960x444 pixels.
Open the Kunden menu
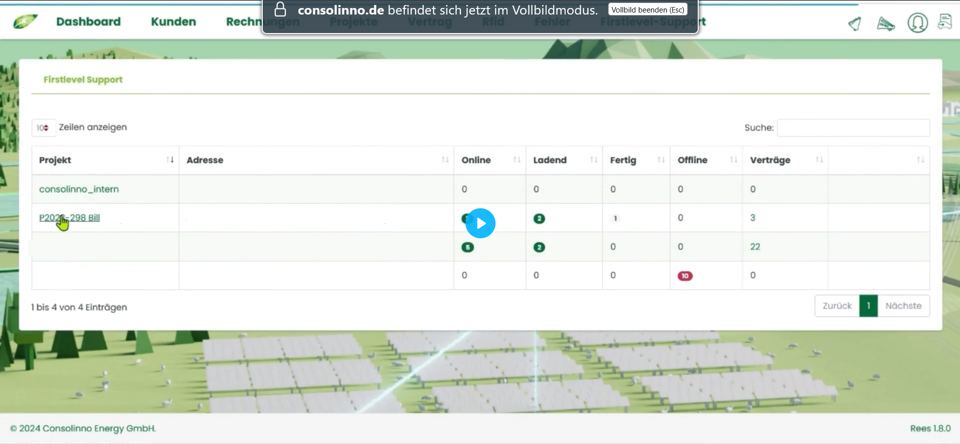(x=173, y=22)
